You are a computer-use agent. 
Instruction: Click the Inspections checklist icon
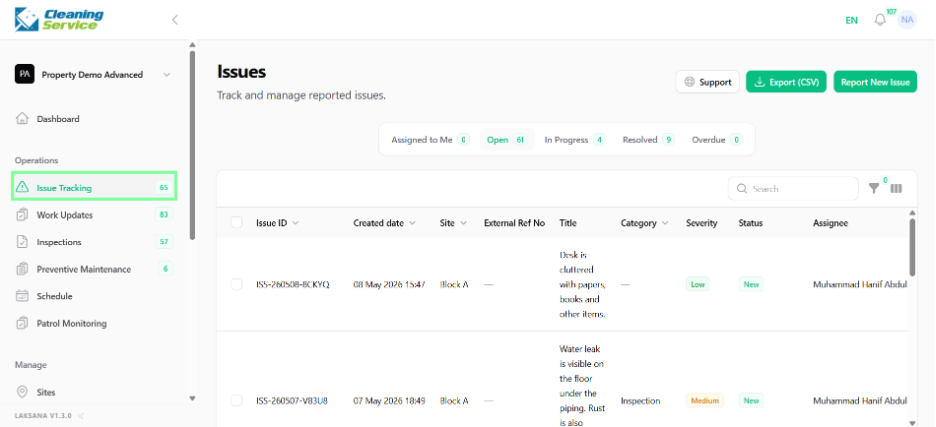pos(22,242)
